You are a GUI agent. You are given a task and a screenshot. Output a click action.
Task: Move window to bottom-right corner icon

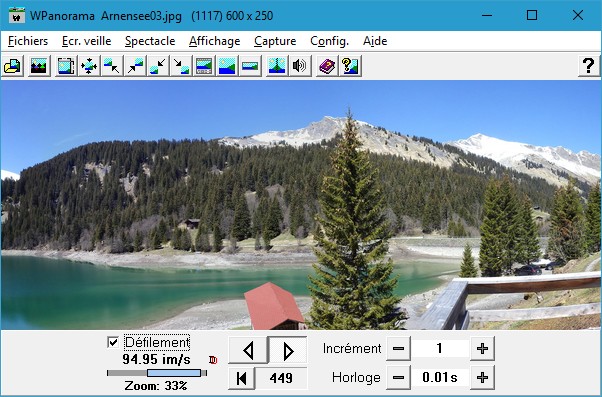[181, 66]
